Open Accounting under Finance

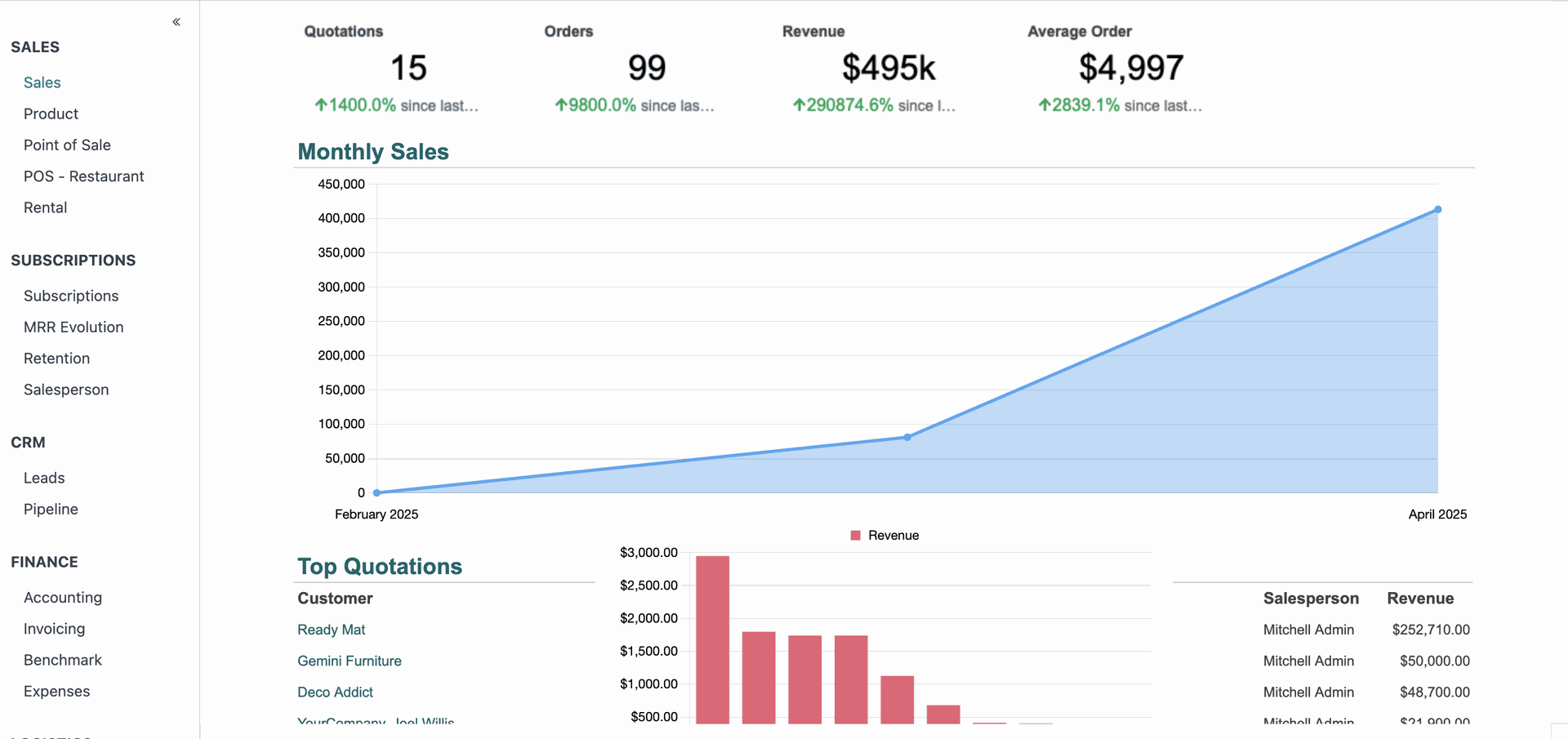coord(63,598)
